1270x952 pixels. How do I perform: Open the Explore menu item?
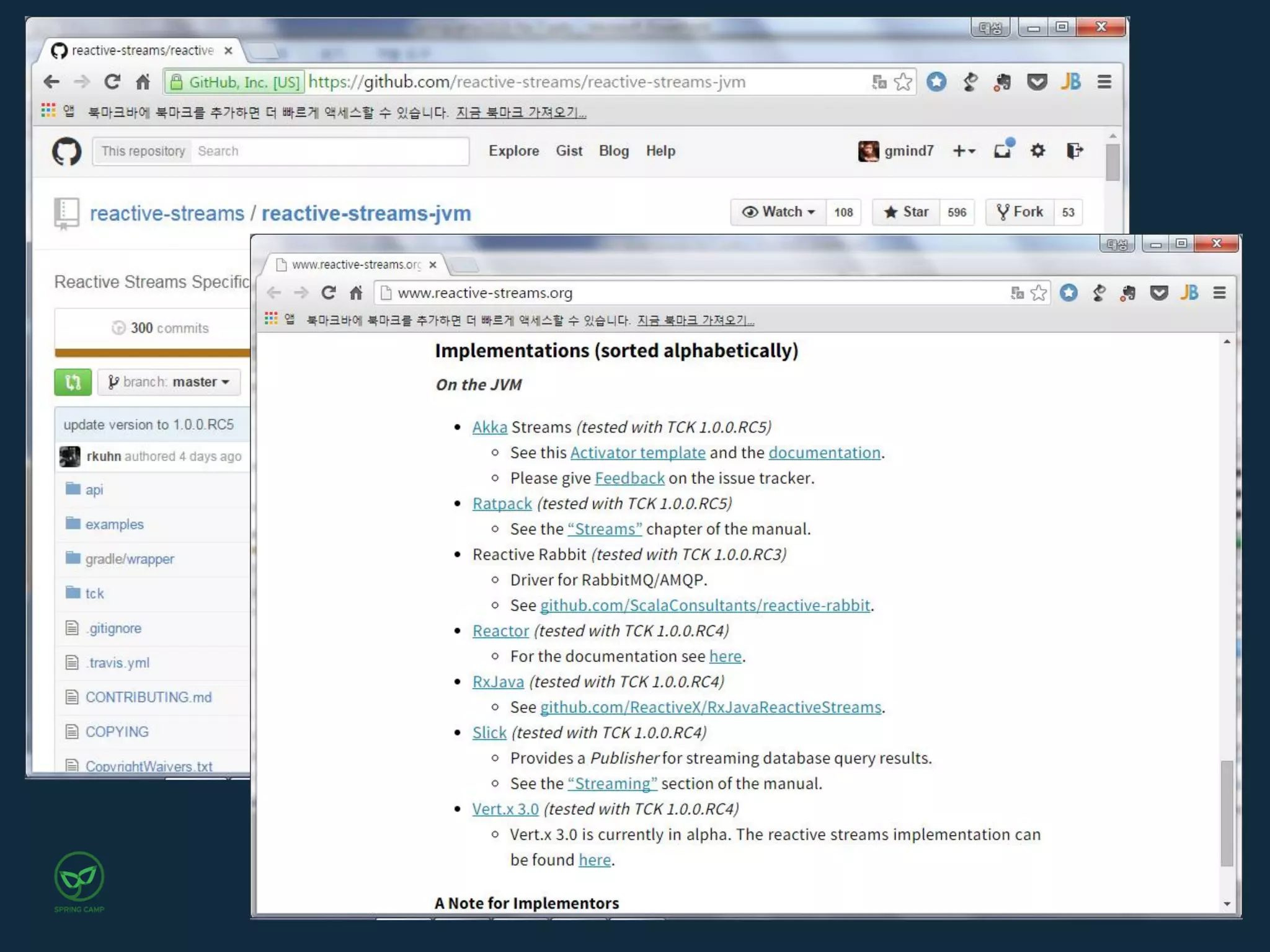tap(513, 151)
